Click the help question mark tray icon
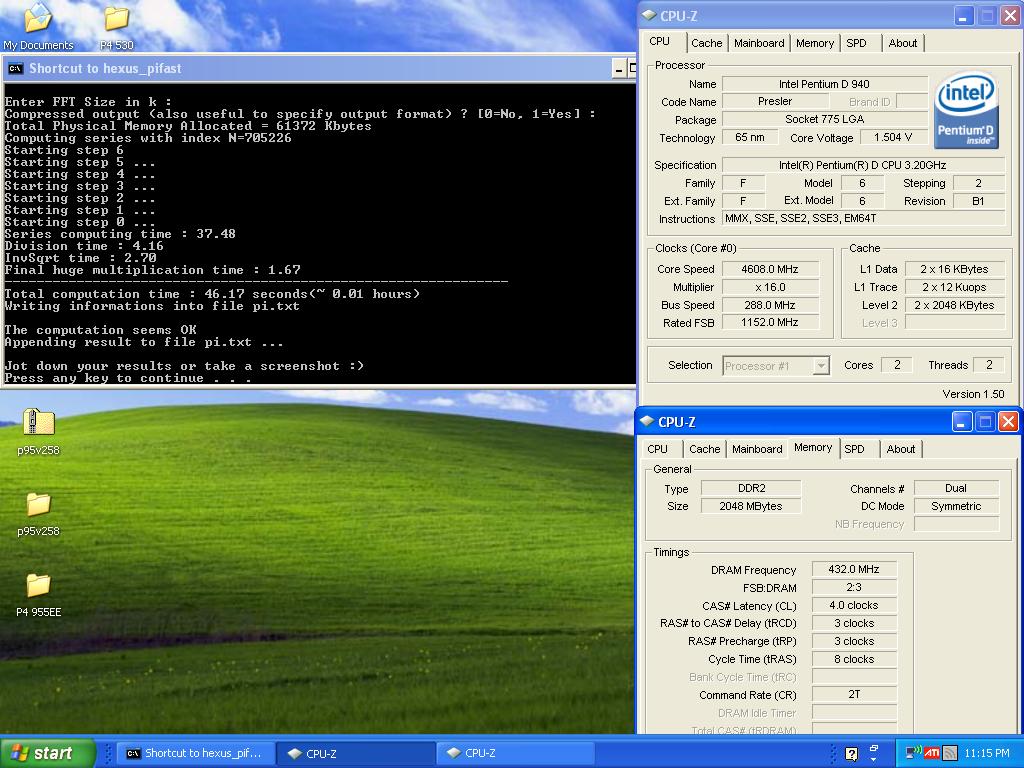Image resolution: width=1024 pixels, height=768 pixels. 851,754
